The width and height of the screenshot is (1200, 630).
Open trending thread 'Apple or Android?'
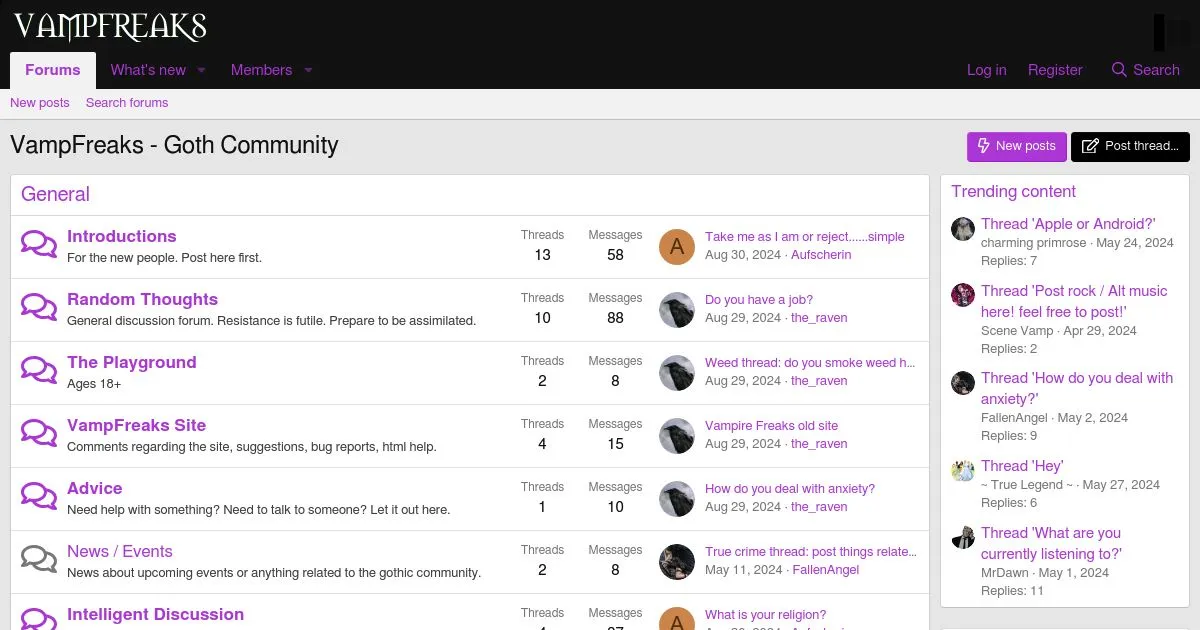pos(1068,224)
